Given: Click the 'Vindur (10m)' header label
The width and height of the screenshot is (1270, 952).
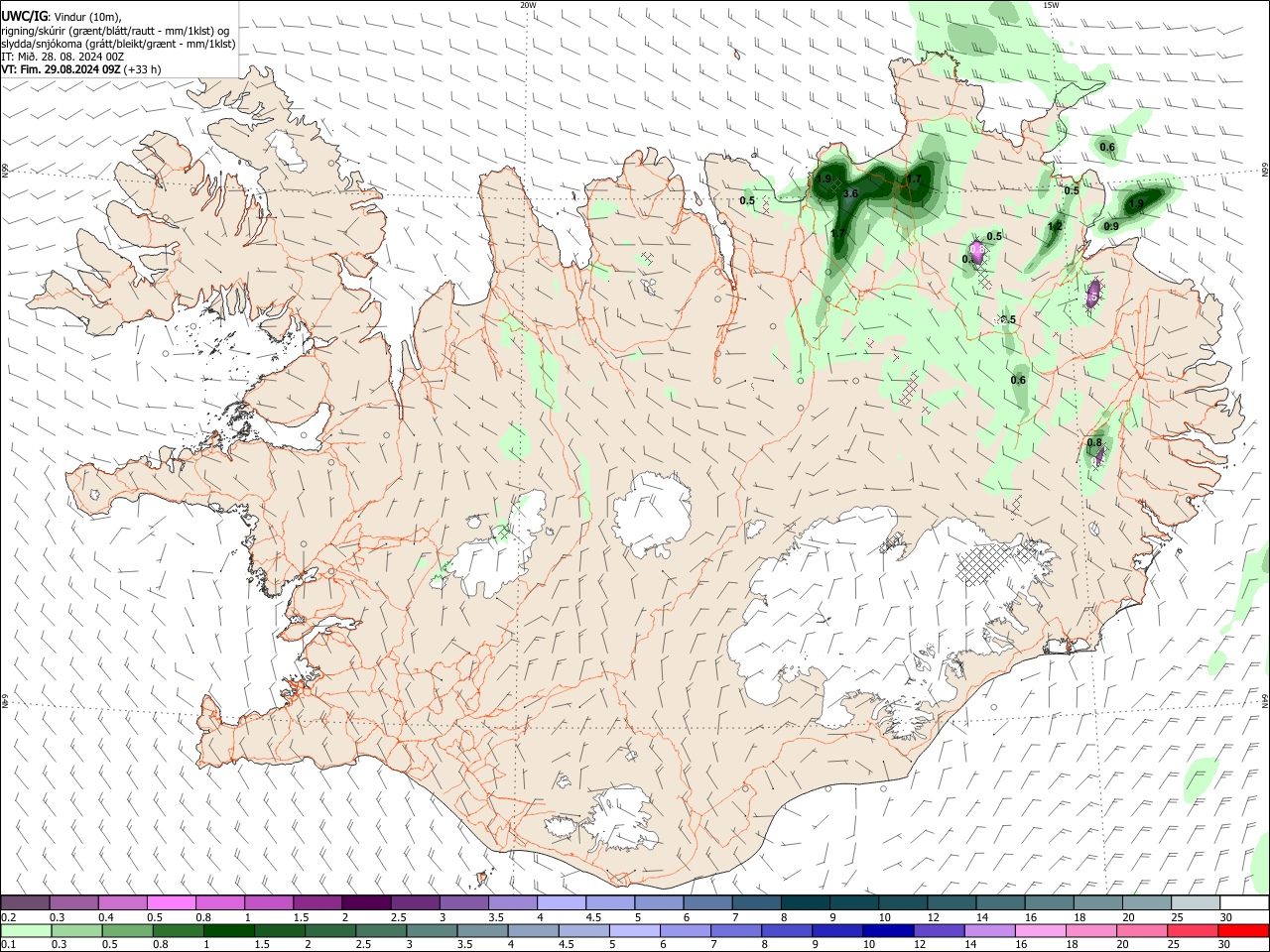Looking at the screenshot, I should tap(87, 17).
